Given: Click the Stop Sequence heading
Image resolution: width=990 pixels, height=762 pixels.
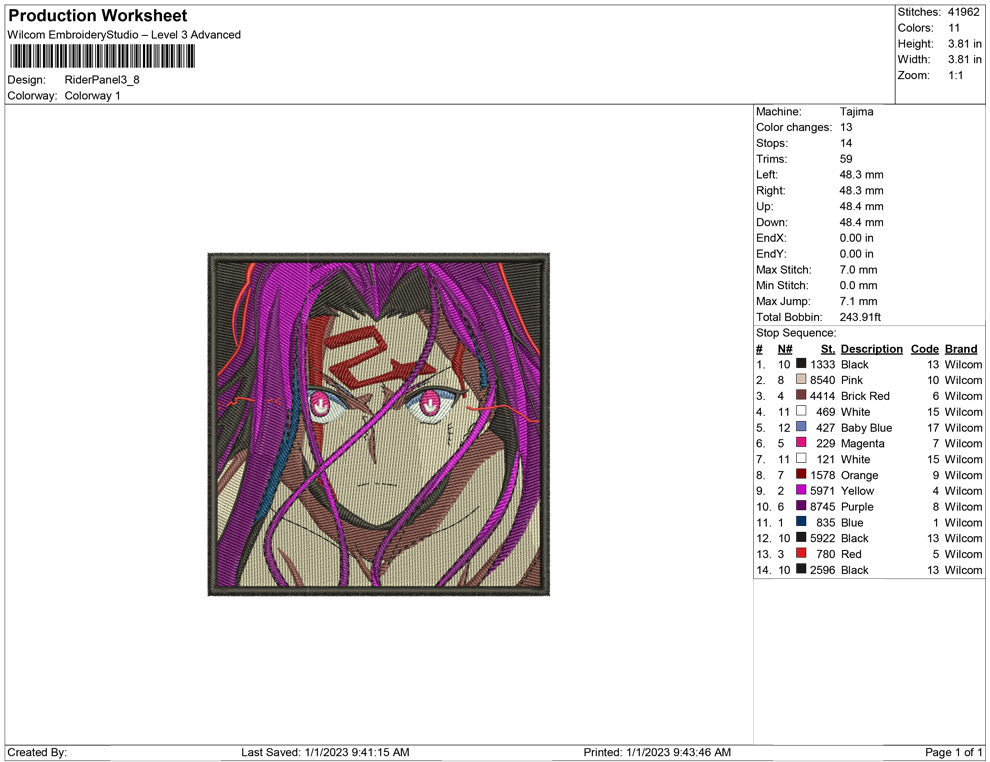Looking at the screenshot, I should (x=796, y=333).
